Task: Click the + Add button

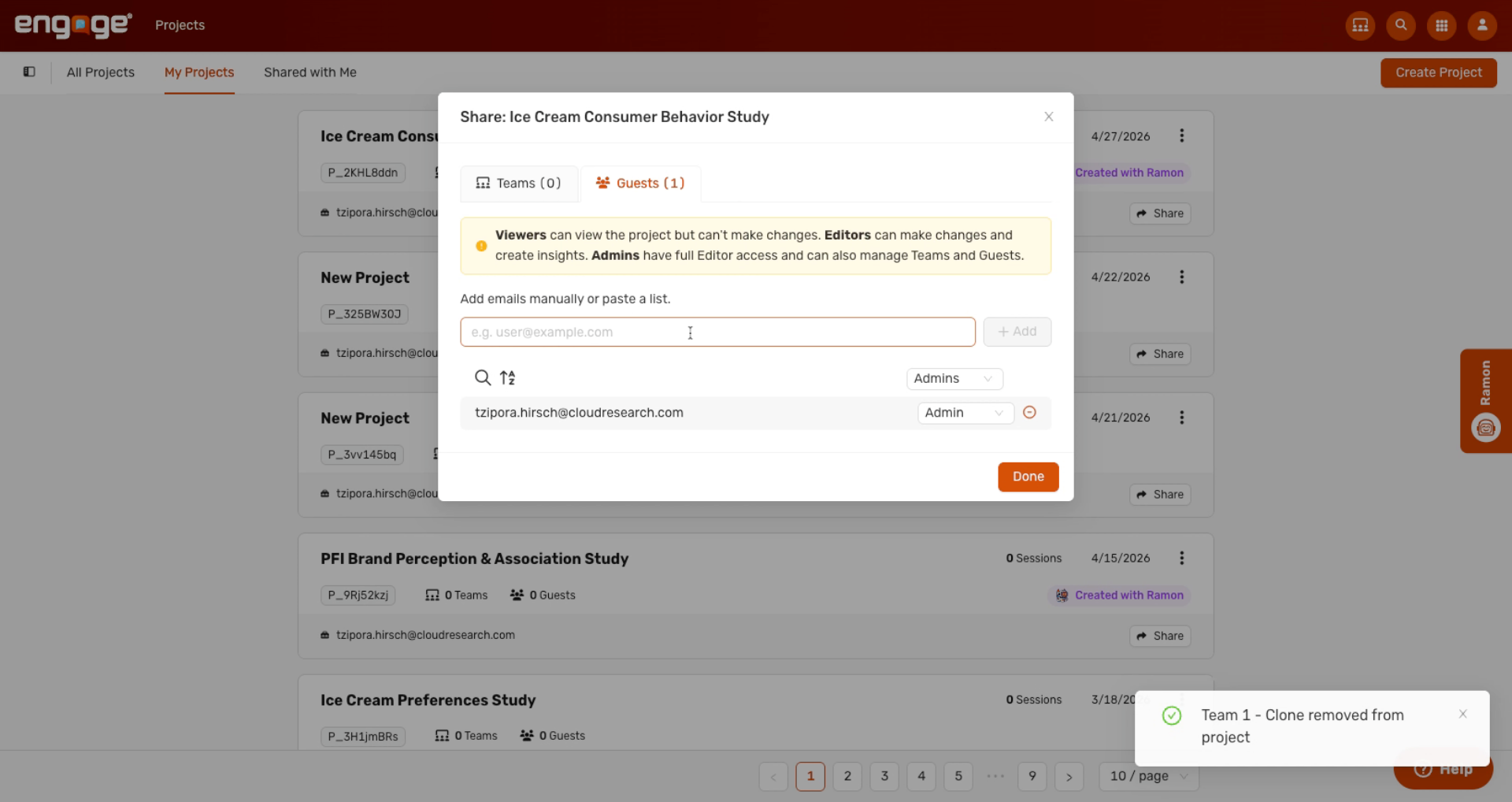Action: pos(1017,332)
